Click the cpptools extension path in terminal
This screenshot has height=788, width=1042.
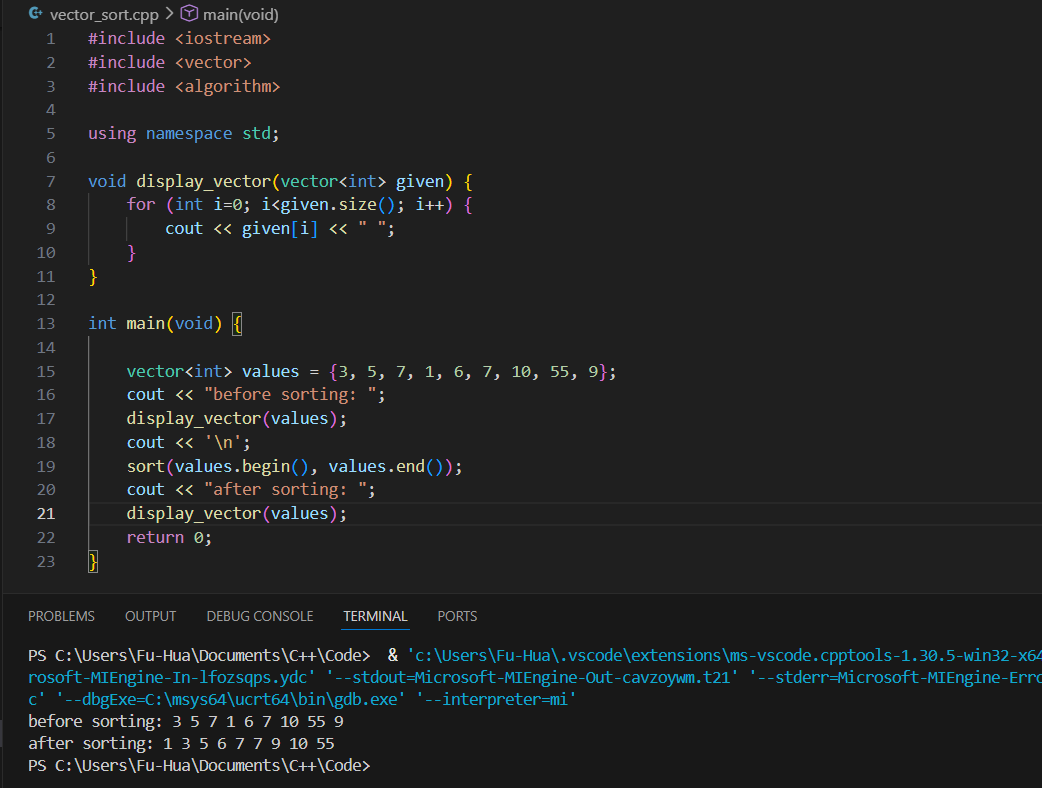(720, 656)
